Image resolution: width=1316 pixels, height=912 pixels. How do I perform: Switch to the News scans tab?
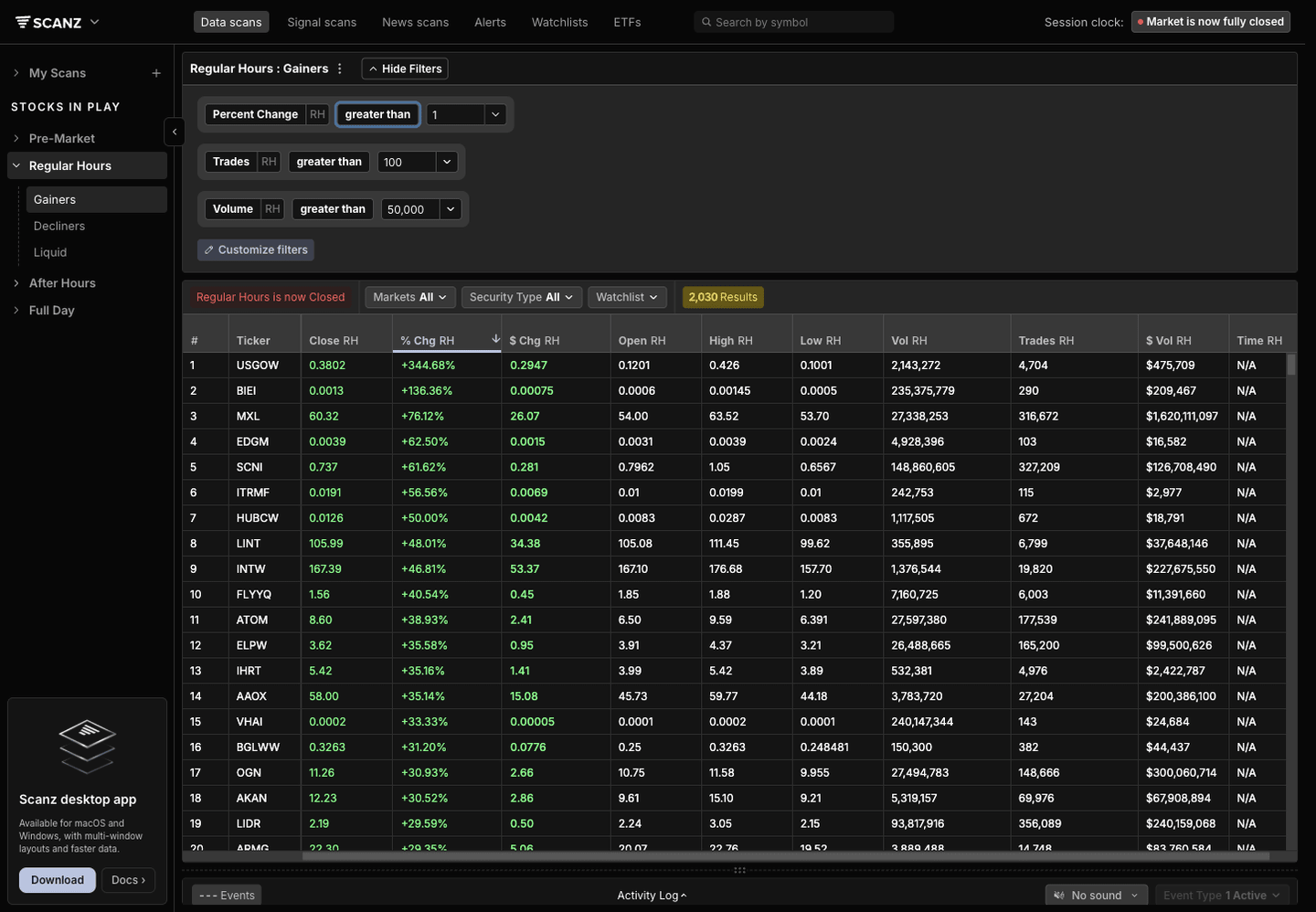point(416,22)
